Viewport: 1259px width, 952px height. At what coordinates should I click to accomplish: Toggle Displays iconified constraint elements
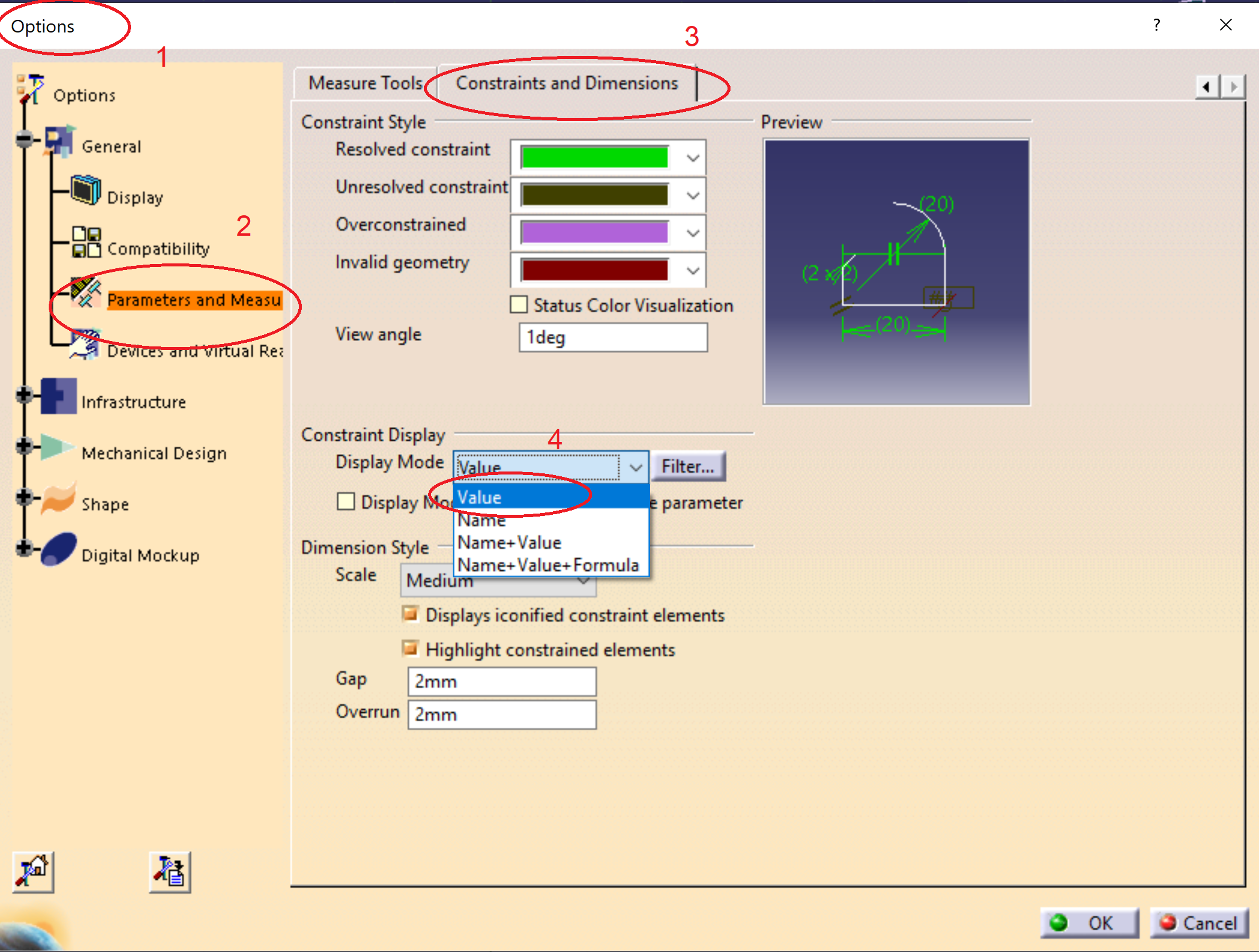411,614
